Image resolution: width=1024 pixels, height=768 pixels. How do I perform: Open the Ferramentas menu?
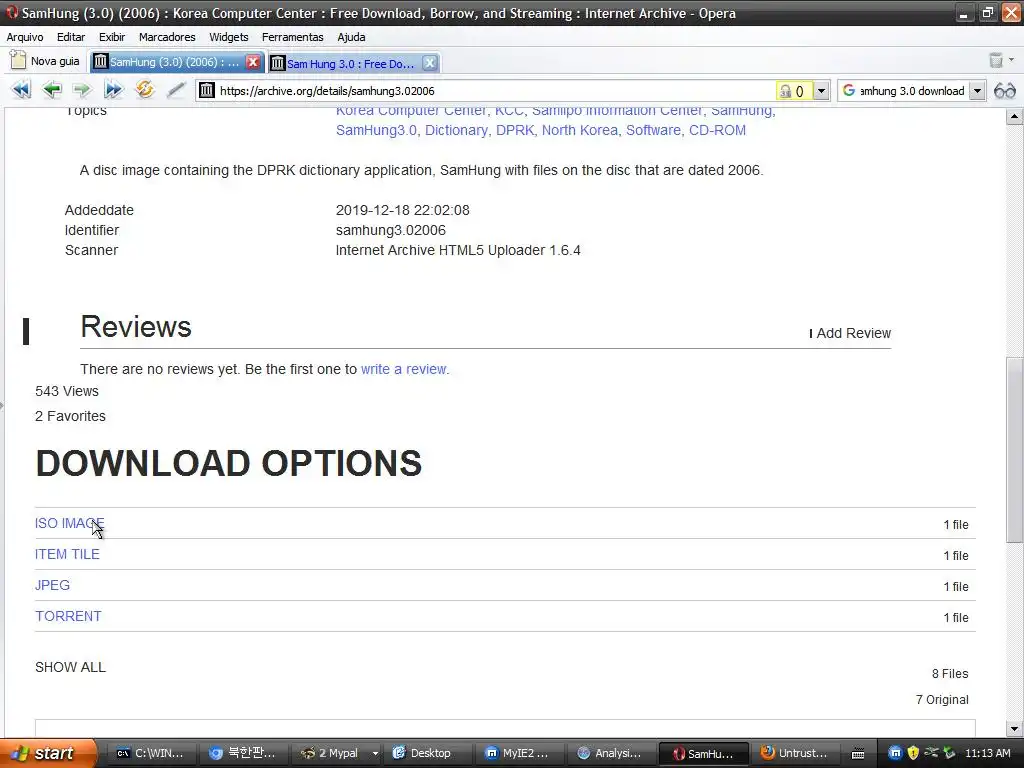pos(293,37)
